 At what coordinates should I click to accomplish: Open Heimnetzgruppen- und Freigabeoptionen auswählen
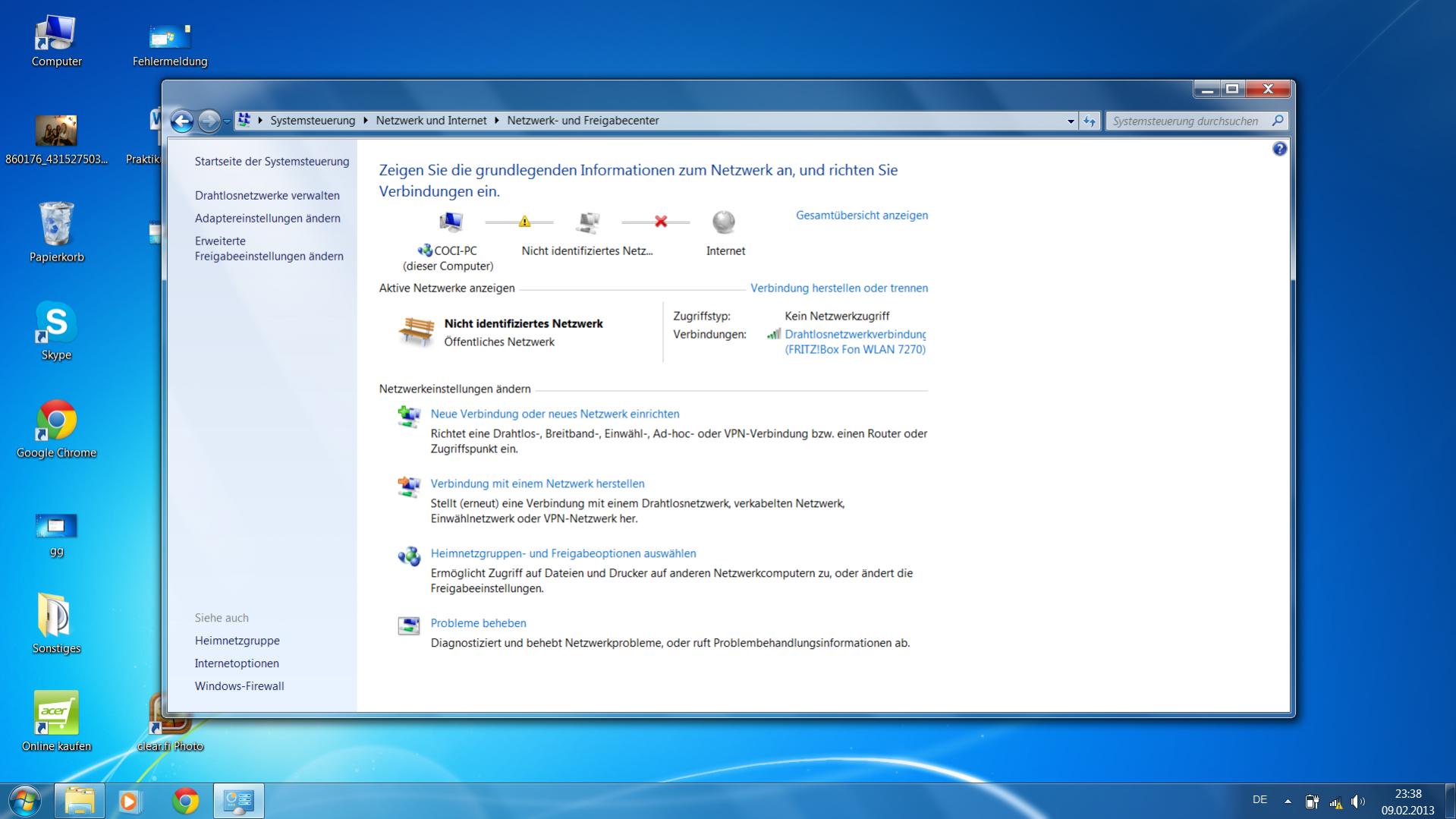pyautogui.click(x=563, y=553)
